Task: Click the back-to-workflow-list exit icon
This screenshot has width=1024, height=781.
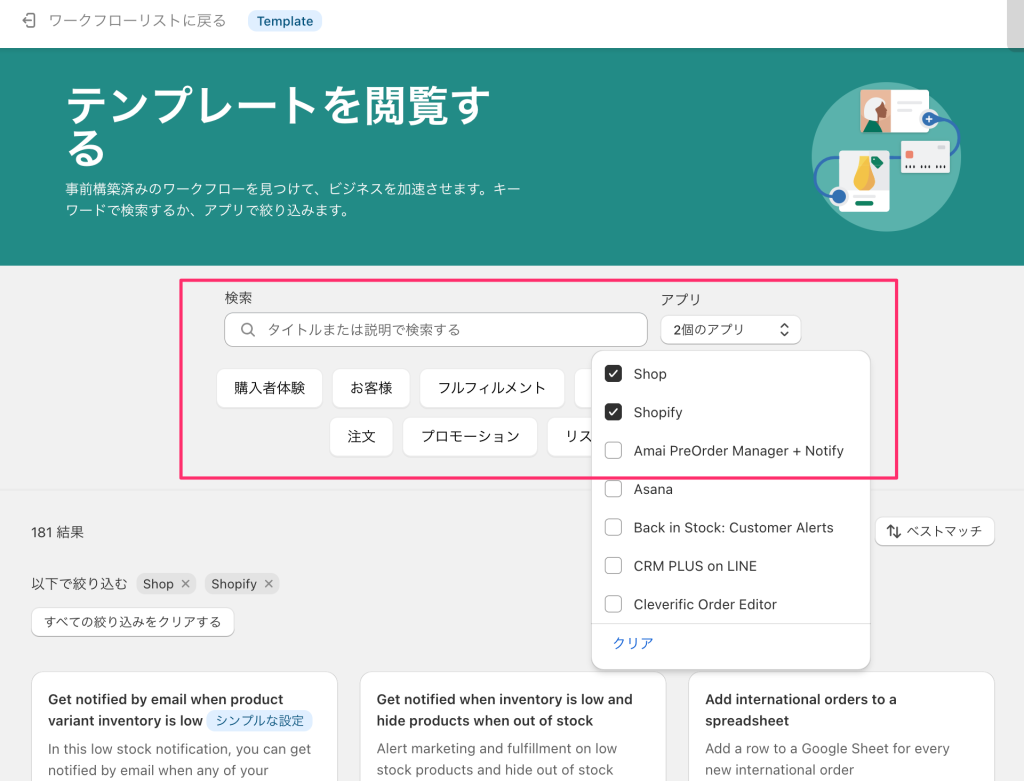Action: click(x=29, y=21)
